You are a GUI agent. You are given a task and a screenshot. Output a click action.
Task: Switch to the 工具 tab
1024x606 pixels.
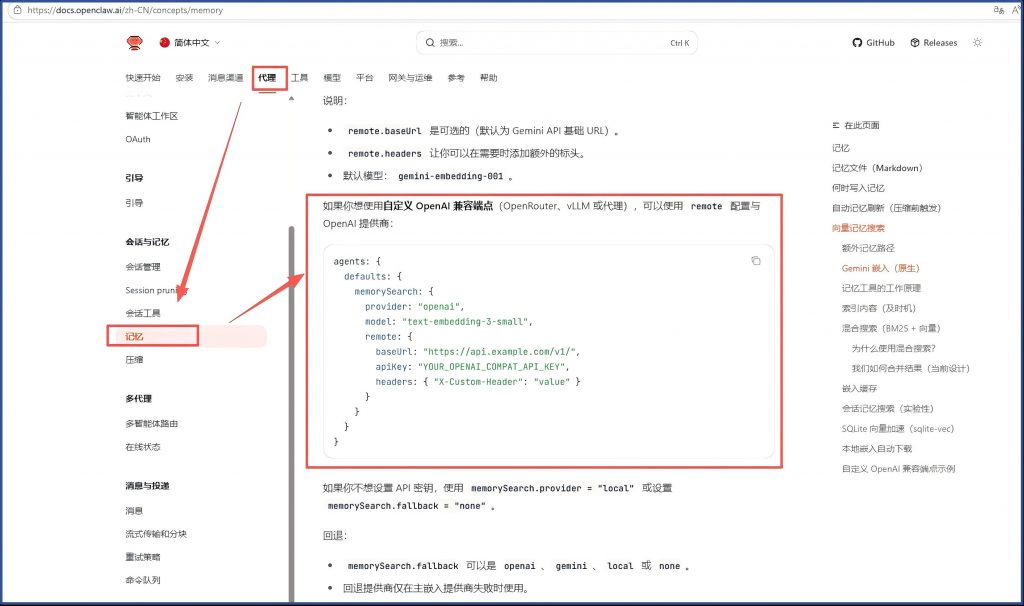(x=299, y=78)
